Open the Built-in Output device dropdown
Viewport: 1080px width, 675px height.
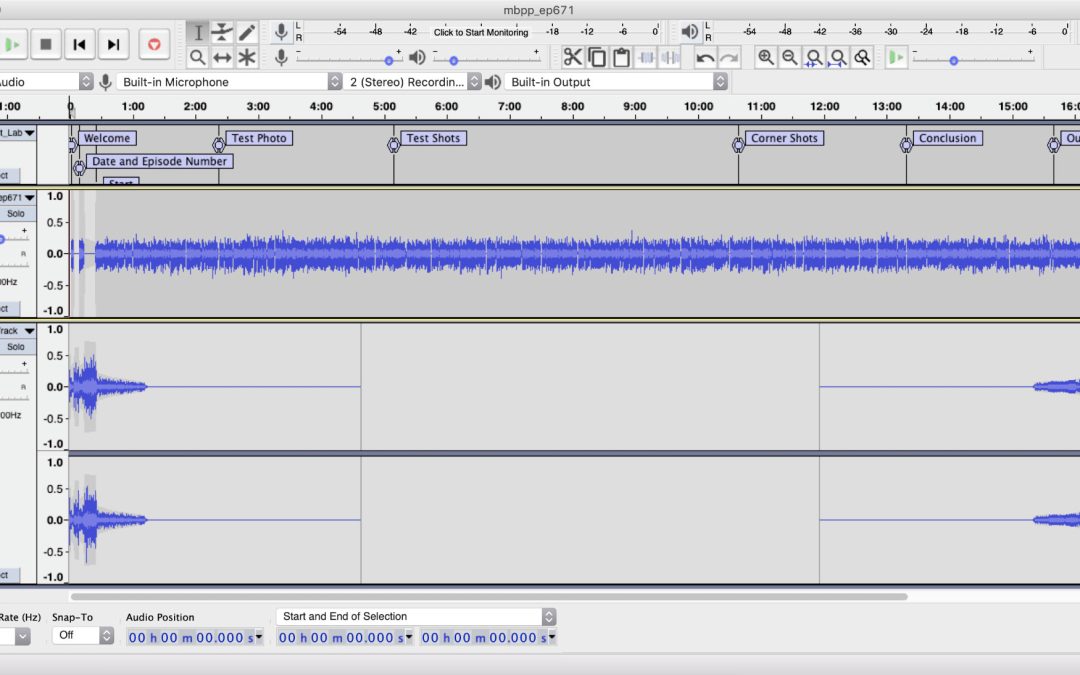coord(615,82)
